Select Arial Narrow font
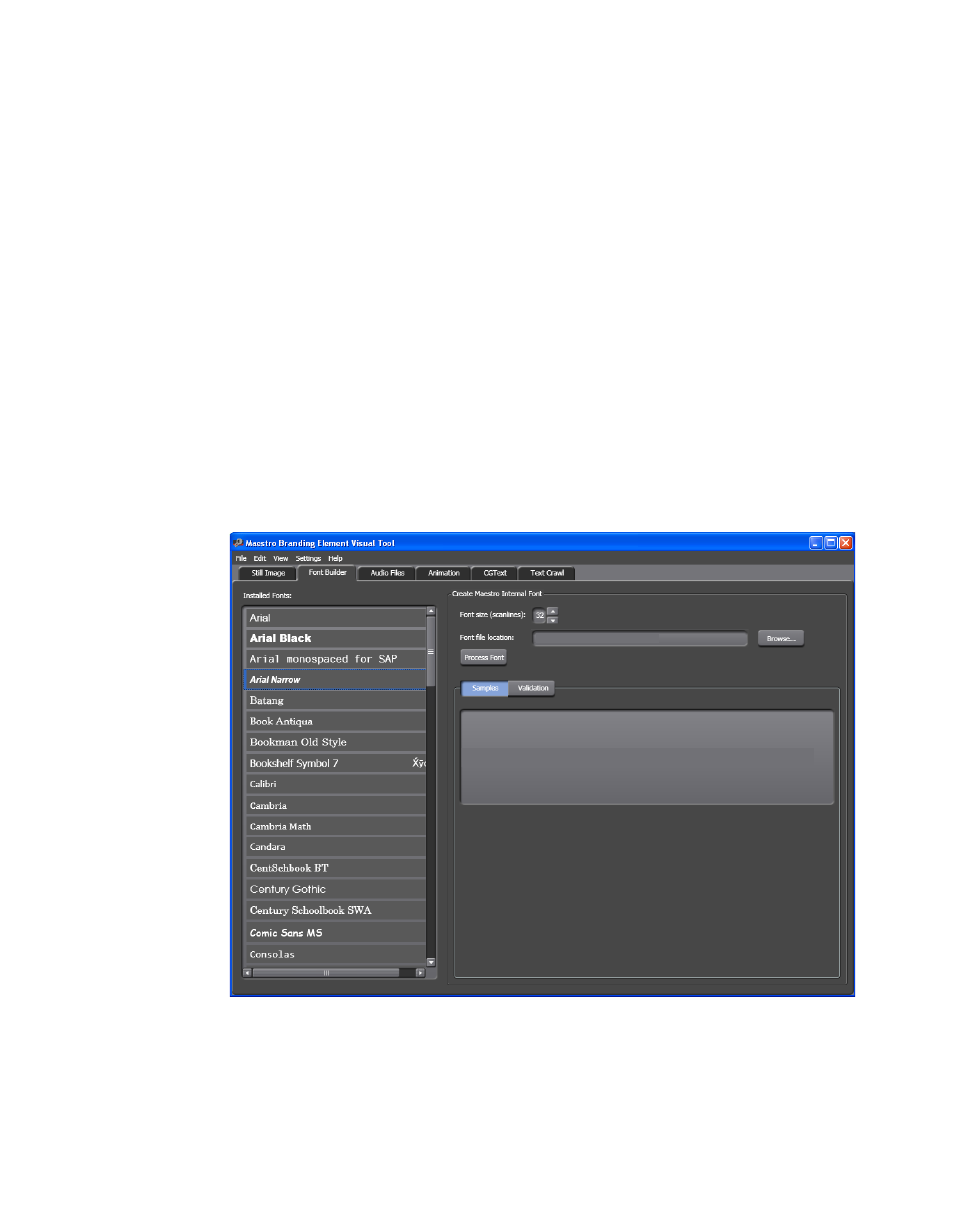Image resolution: width=954 pixels, height=1227 pixels. 335,680
